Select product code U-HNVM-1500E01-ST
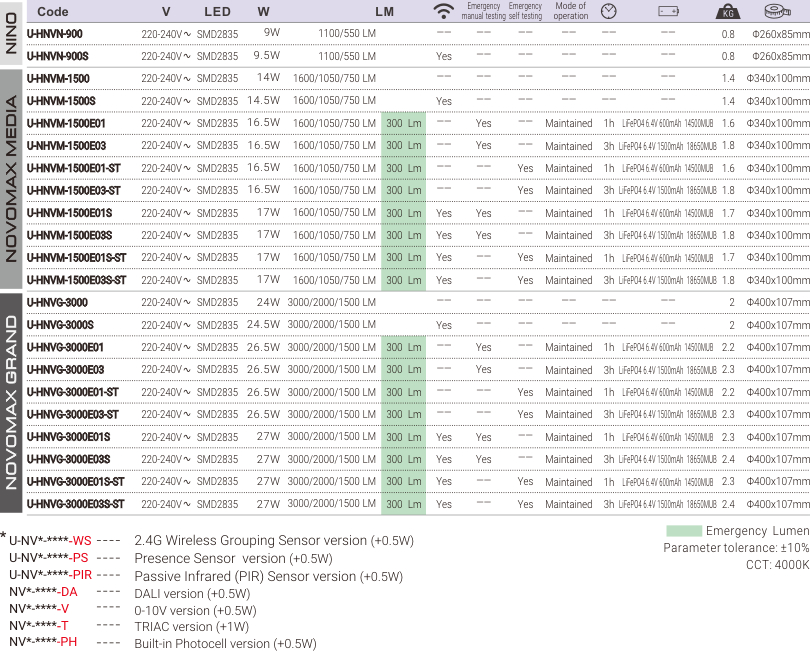 tap(73, 168)
